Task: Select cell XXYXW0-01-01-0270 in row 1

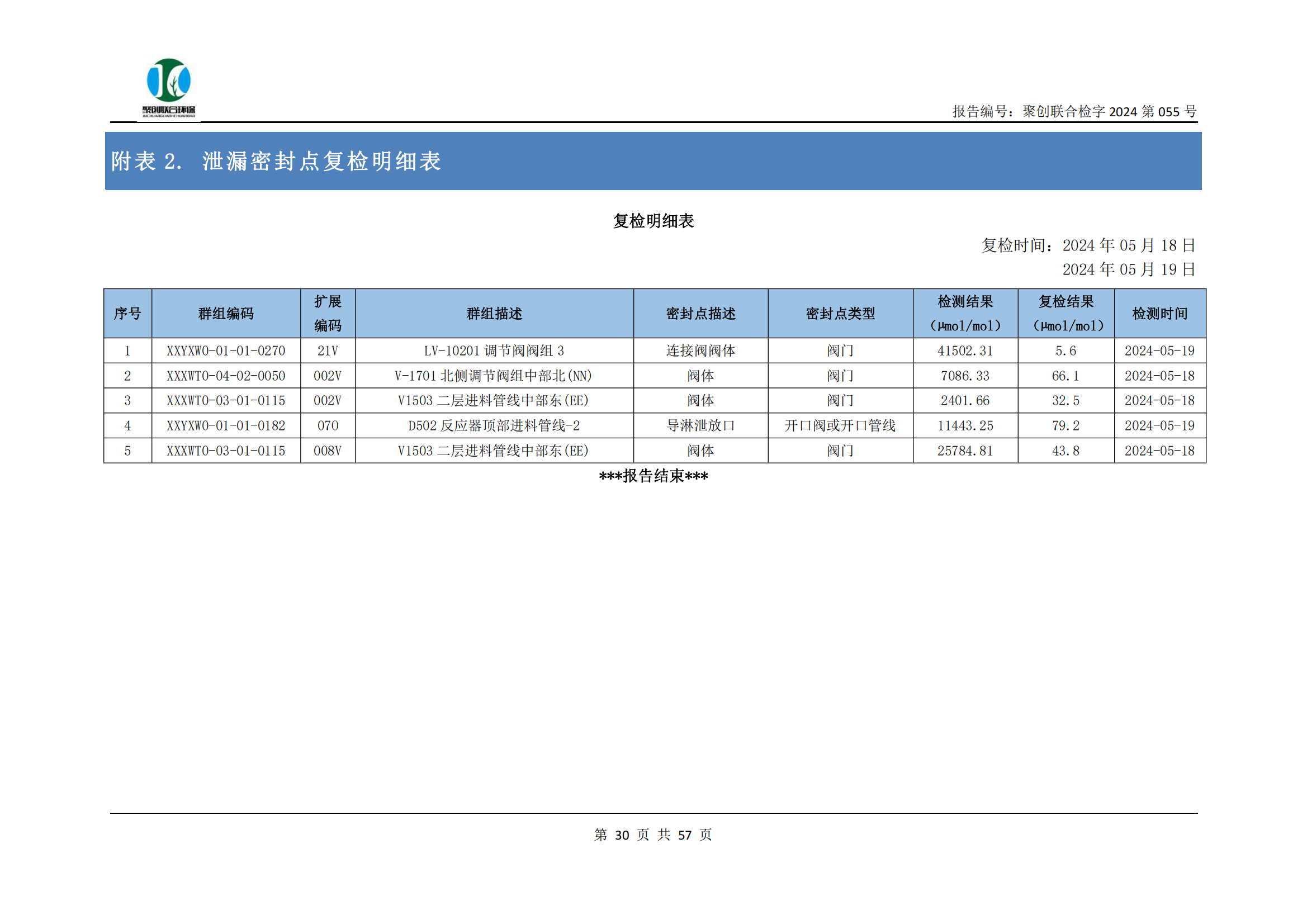Action: (x=226, y=350)
